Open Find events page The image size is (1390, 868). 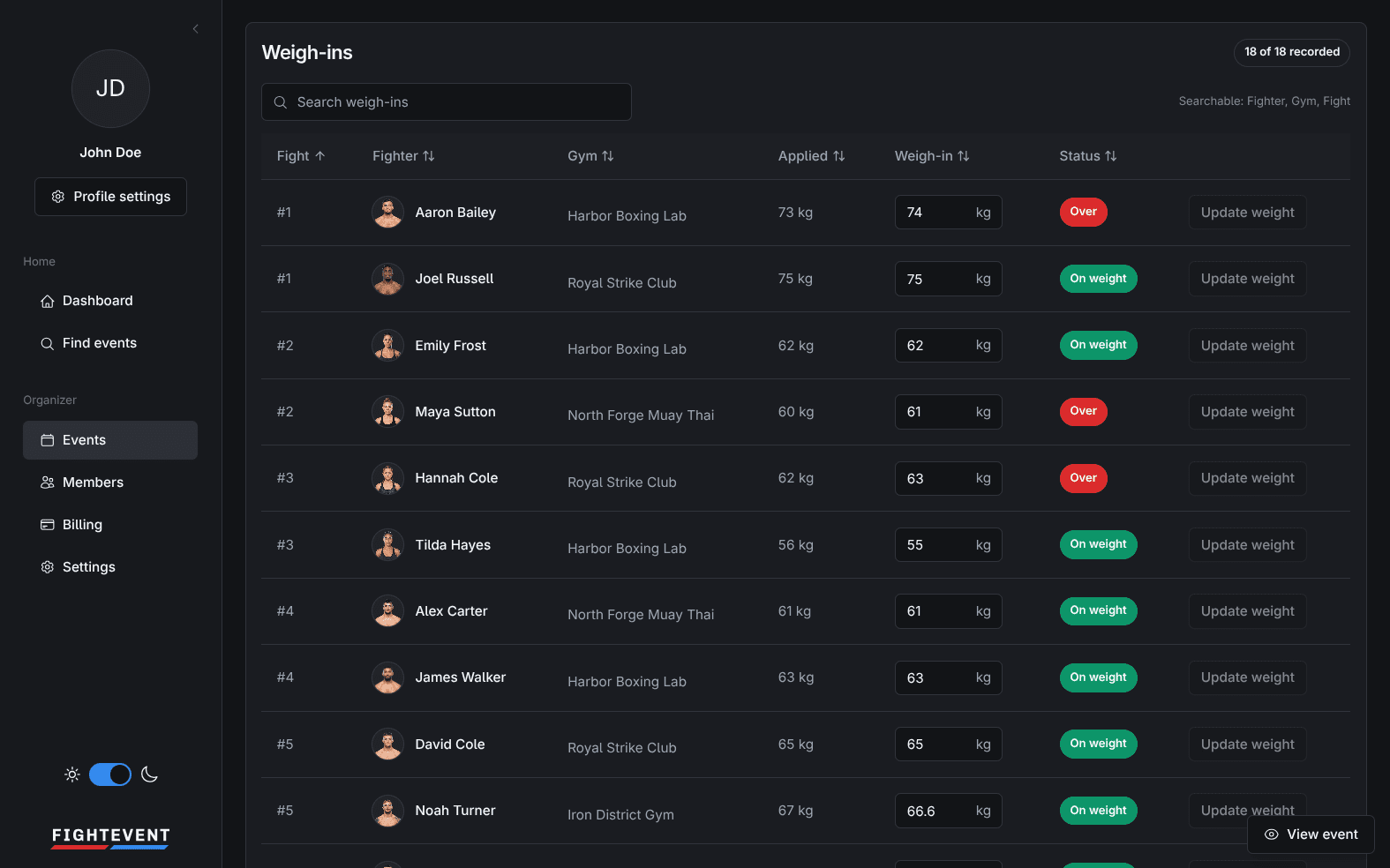(x=110, y=343)
